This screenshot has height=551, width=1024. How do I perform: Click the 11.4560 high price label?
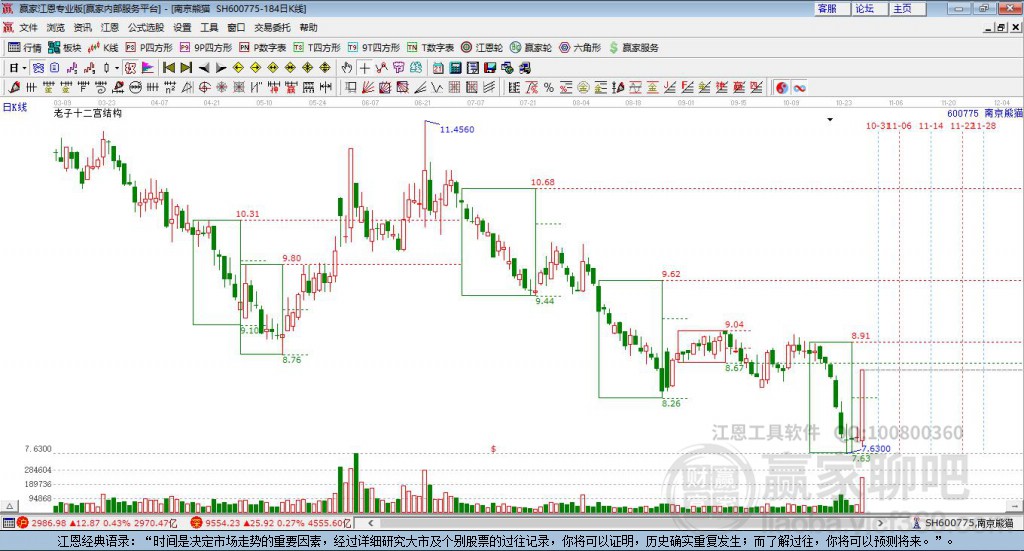click(x=456, y=129)
